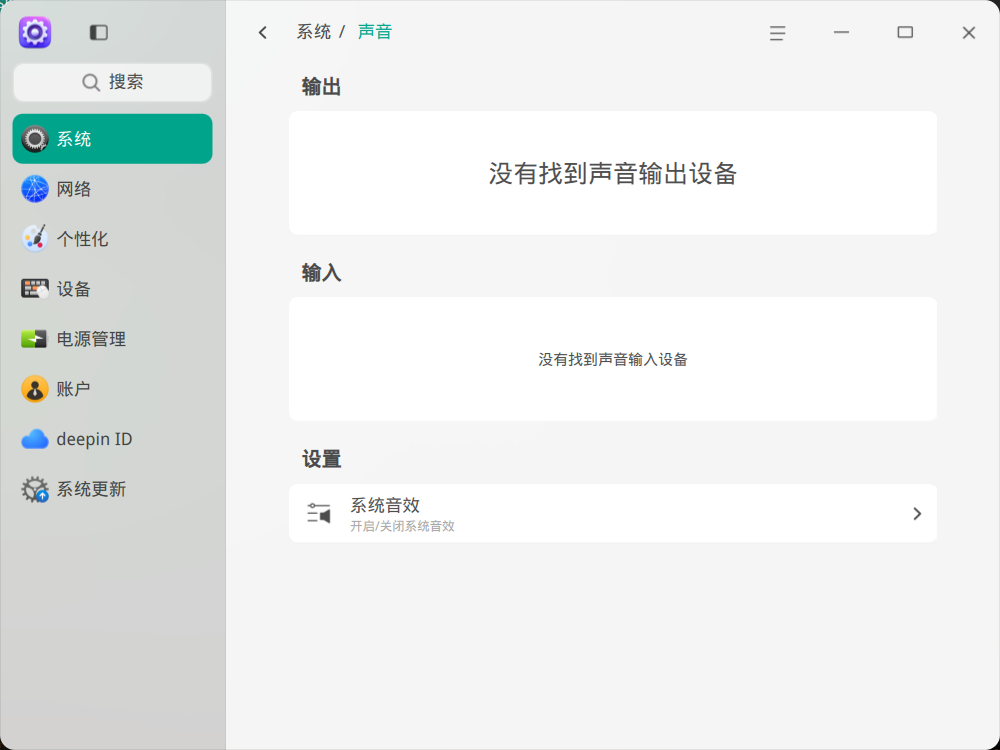Open the hamburger main menu

click(777, 33)
